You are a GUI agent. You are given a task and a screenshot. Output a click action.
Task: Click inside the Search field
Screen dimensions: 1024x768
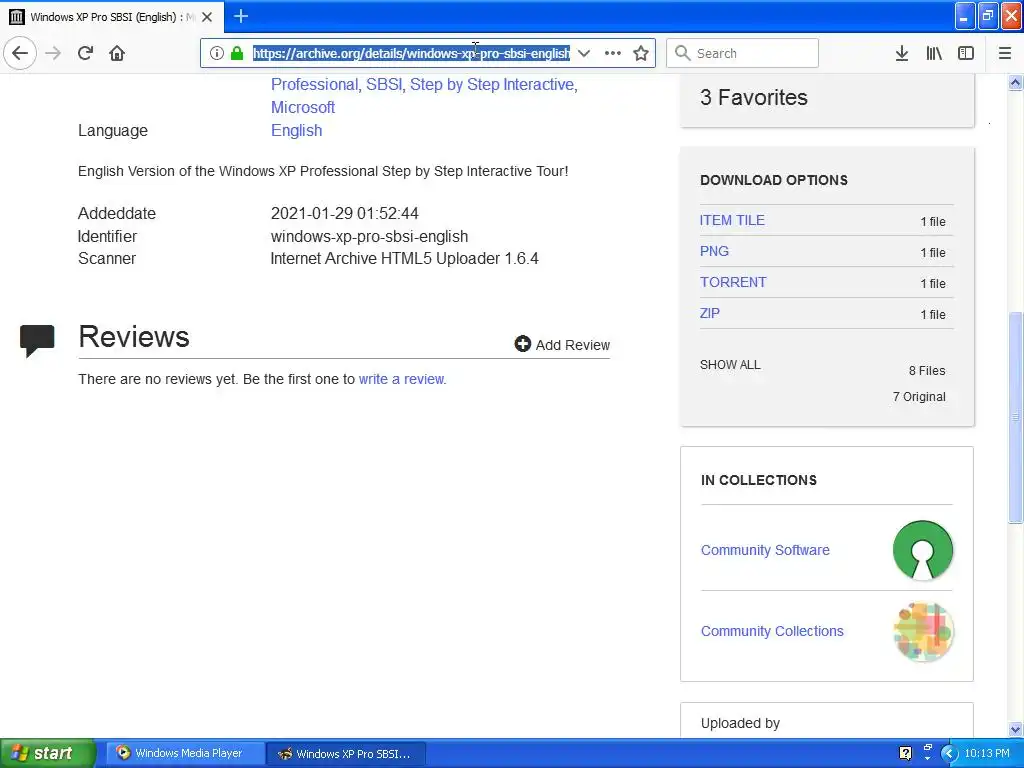click(742, 53)
